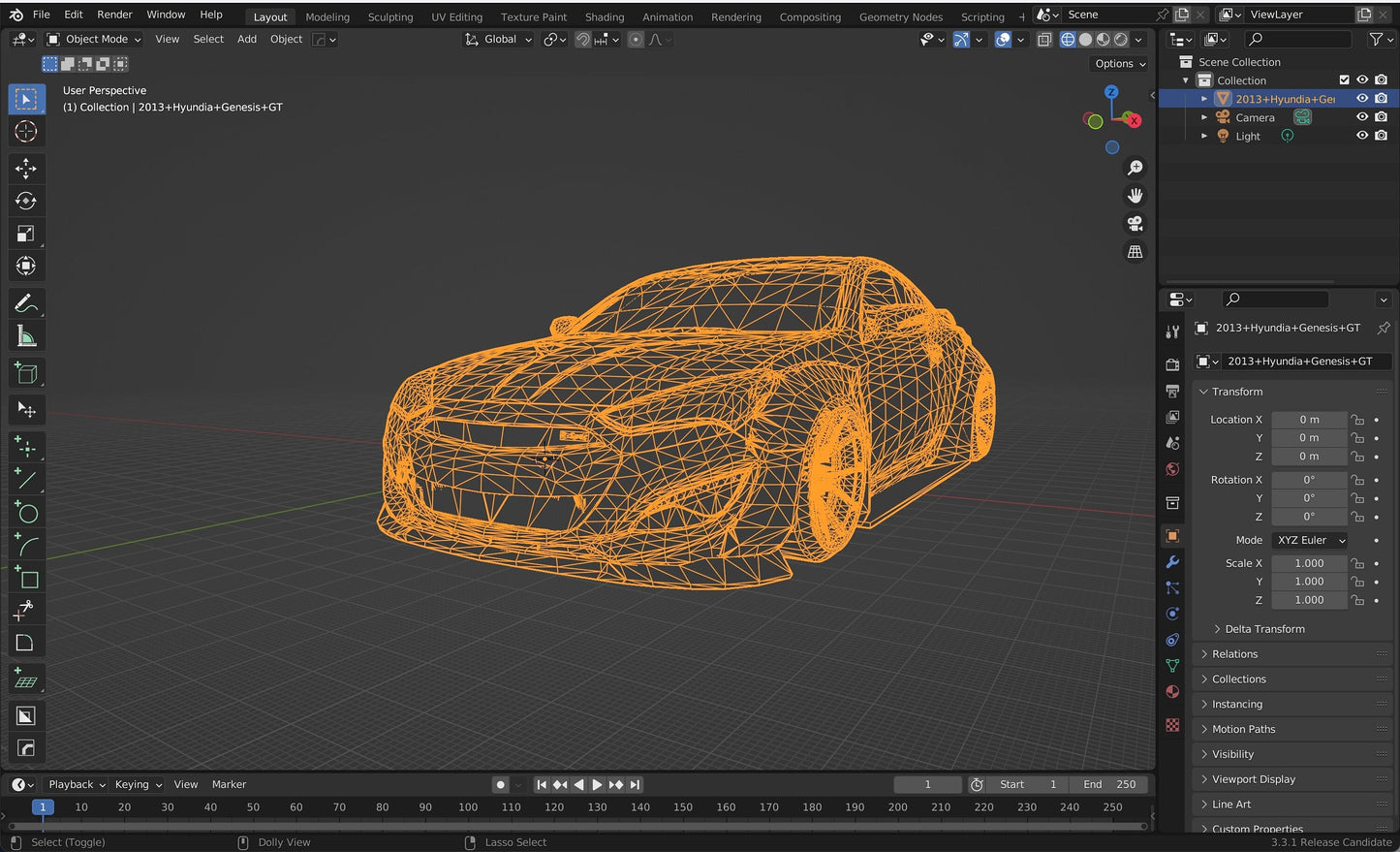Open the Render menu

(x=114, y=15)
